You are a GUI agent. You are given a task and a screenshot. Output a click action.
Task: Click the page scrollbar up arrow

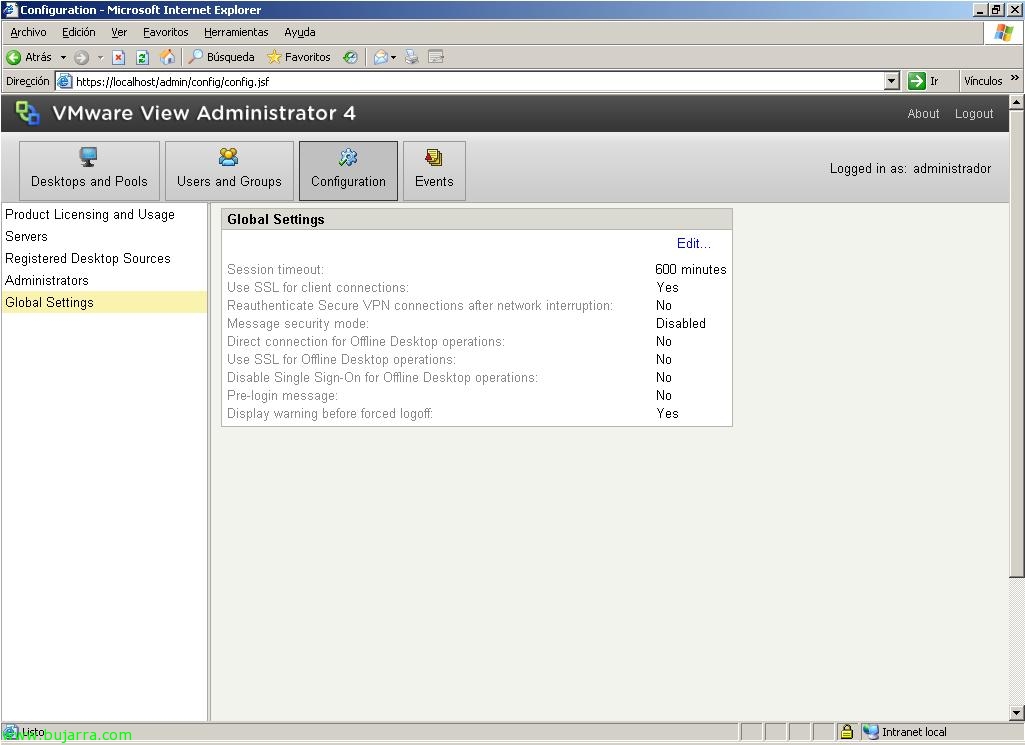tap(1016, 102)
